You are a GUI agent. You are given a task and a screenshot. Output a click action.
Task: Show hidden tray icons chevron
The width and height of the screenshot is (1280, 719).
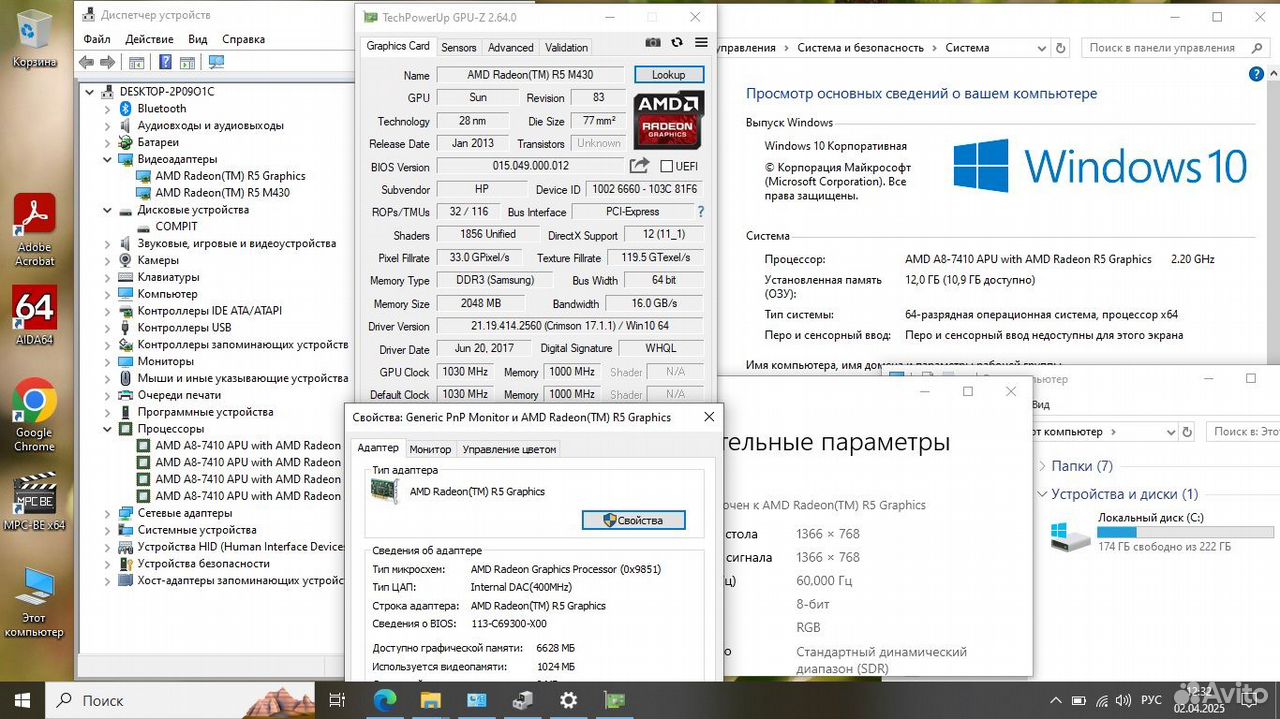1056,700
